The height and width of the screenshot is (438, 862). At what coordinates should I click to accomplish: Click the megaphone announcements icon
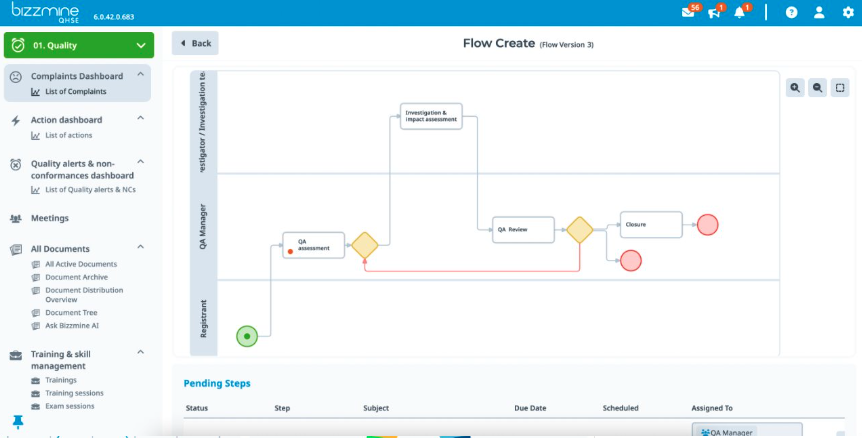pyautogui.click(x=716, y=13)
